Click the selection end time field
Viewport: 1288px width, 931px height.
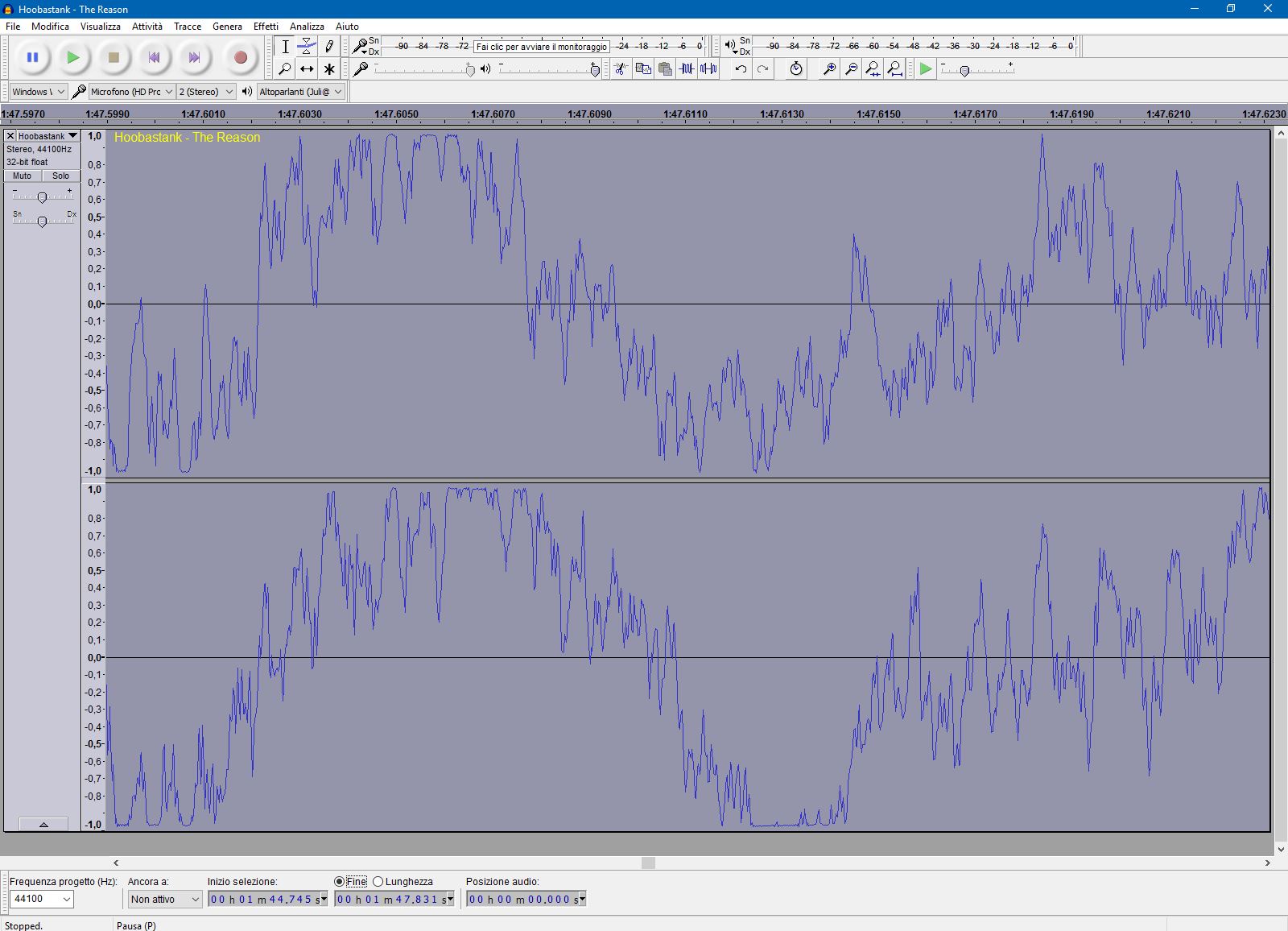394,899
